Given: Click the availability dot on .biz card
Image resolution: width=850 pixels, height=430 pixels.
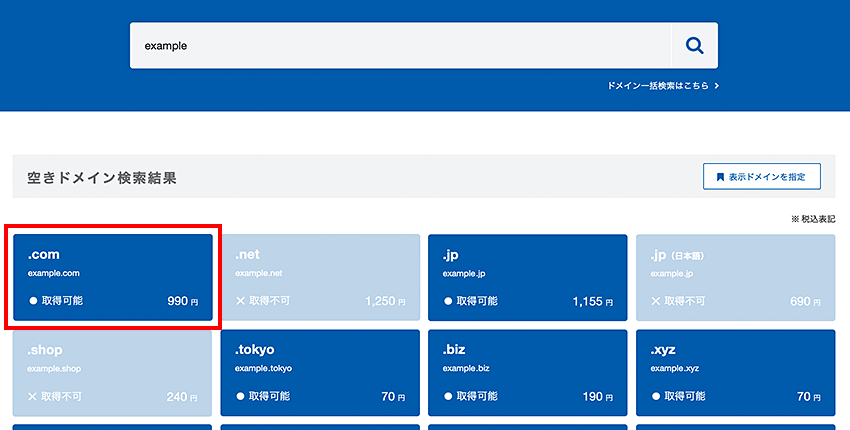Looking at the screenshot, I should [x=448, y=397].
